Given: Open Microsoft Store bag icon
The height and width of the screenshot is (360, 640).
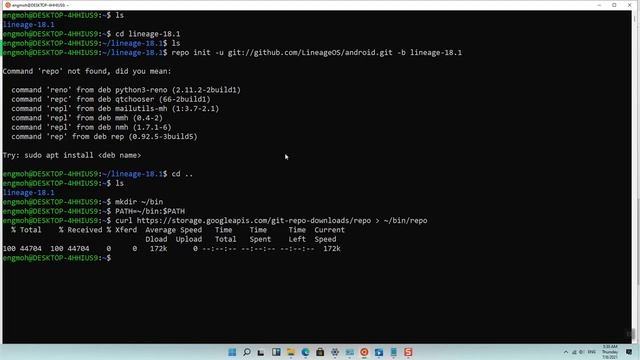Looking at the screenshot, I should 320,352.
